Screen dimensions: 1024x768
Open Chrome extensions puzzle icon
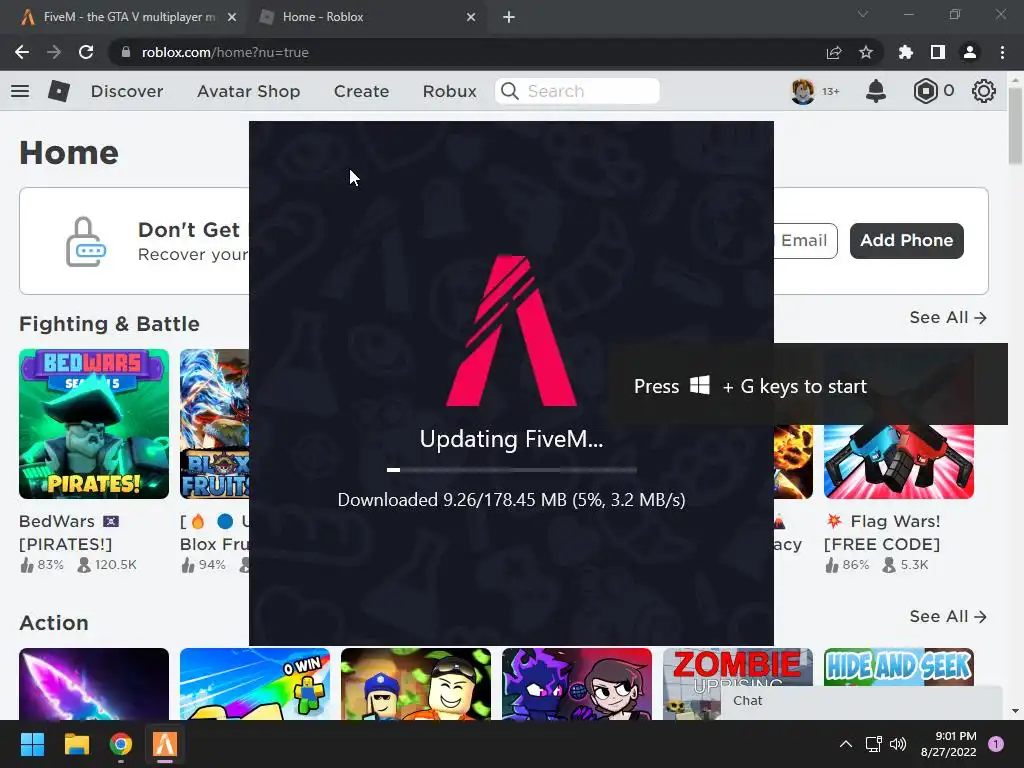(x=906, y=52)
